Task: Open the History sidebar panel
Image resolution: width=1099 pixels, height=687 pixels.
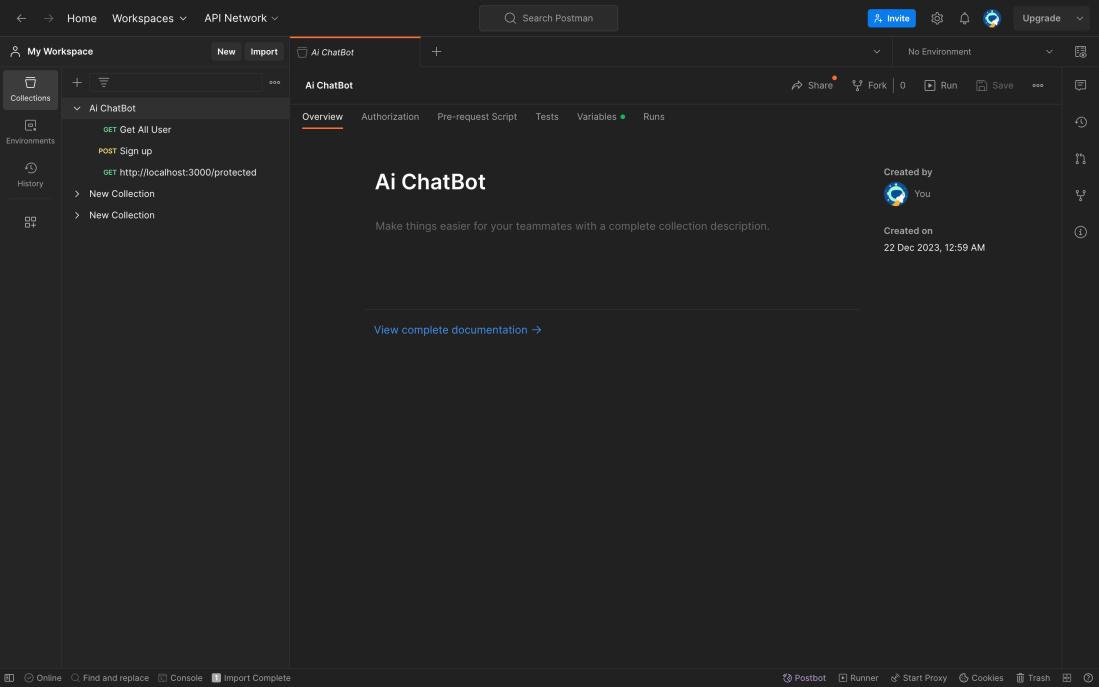Action: pos(30,175)
